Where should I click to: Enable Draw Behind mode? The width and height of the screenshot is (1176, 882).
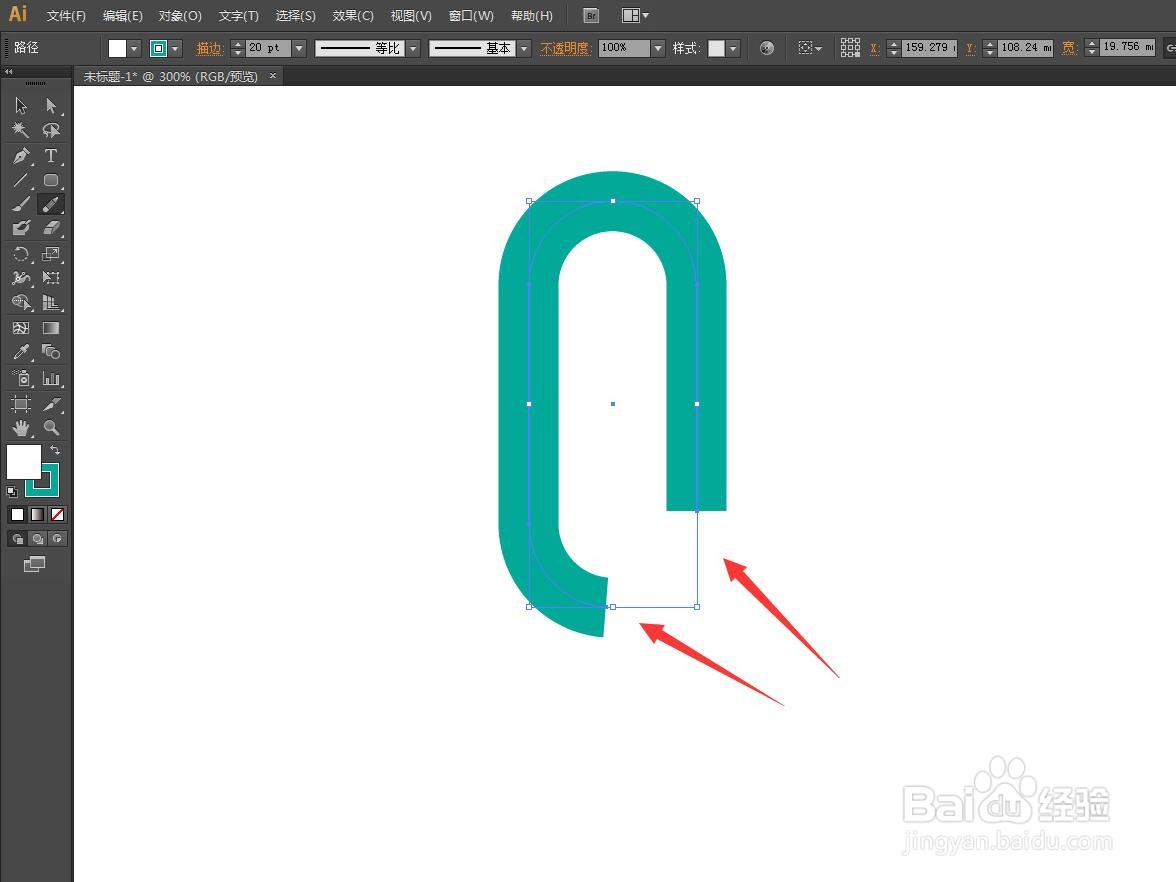coord(38,538)
